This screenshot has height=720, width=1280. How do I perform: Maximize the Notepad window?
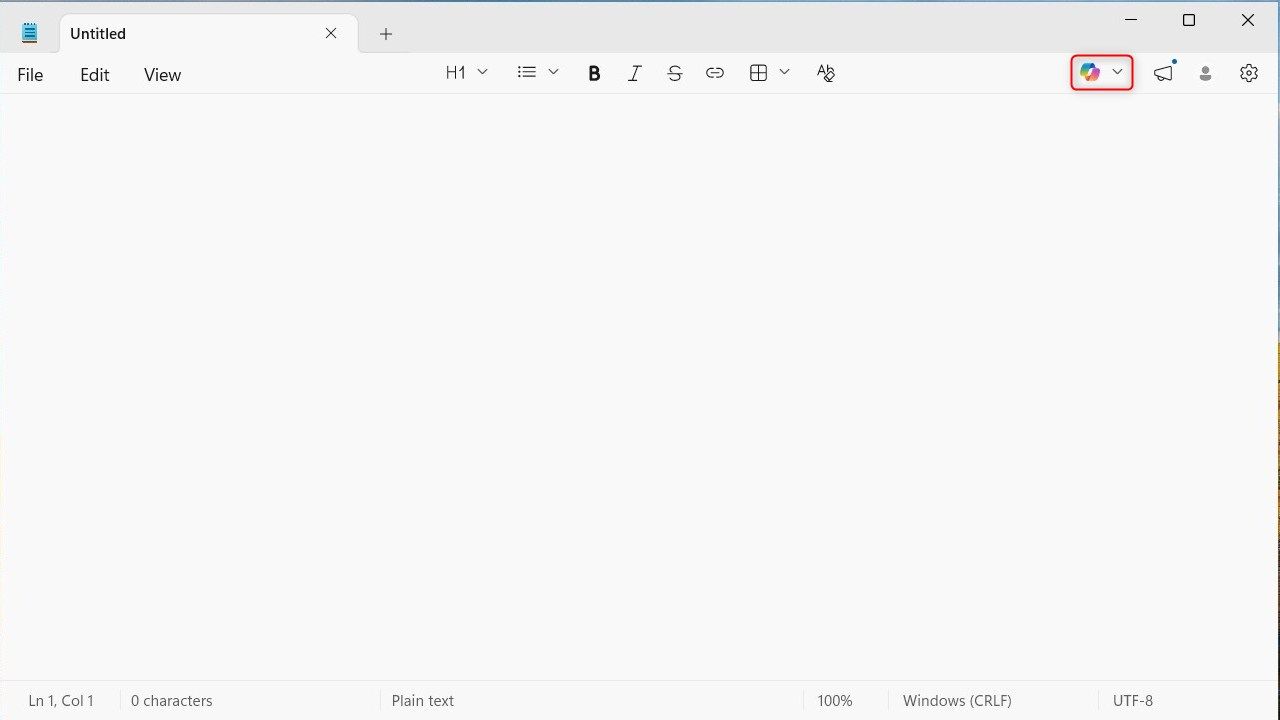[x=1189, y=20]
